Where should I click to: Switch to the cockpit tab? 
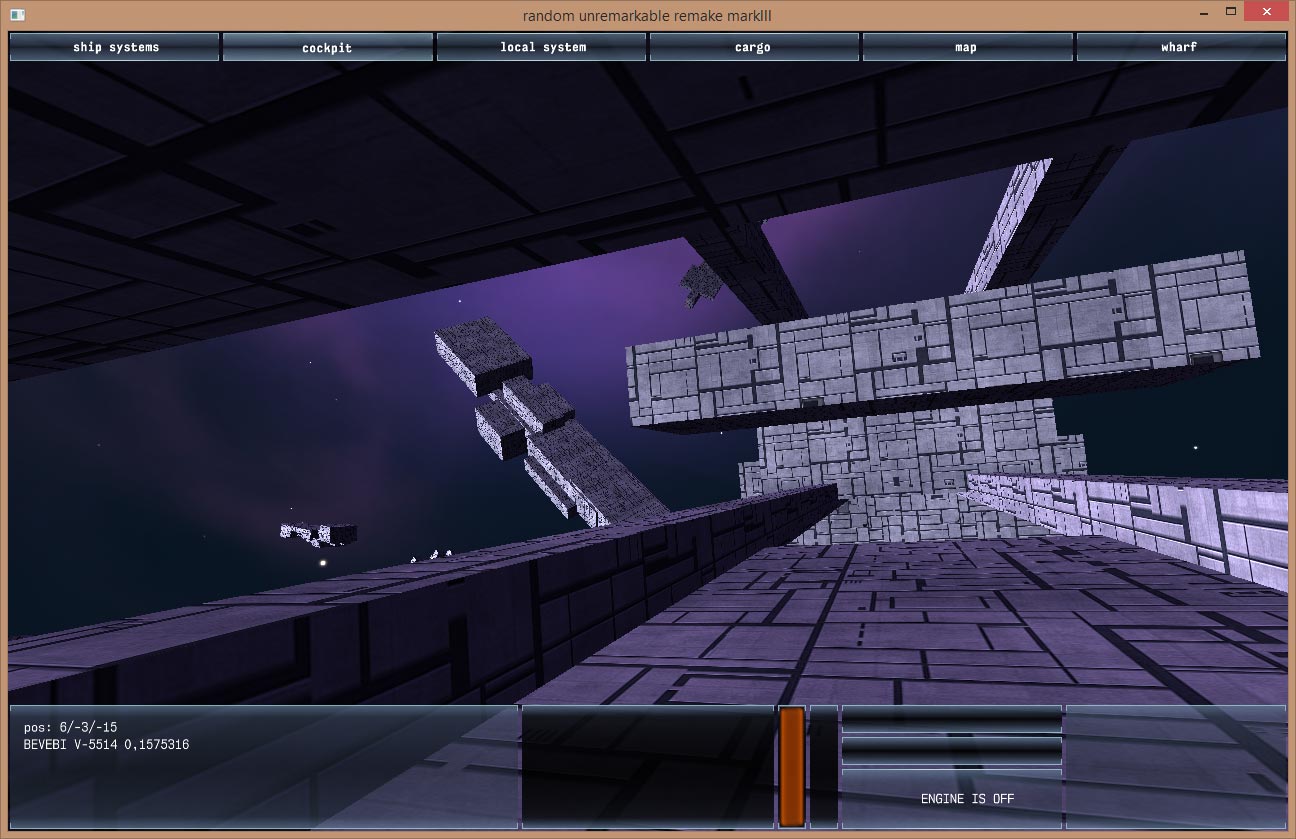click(x=327, y=47)
